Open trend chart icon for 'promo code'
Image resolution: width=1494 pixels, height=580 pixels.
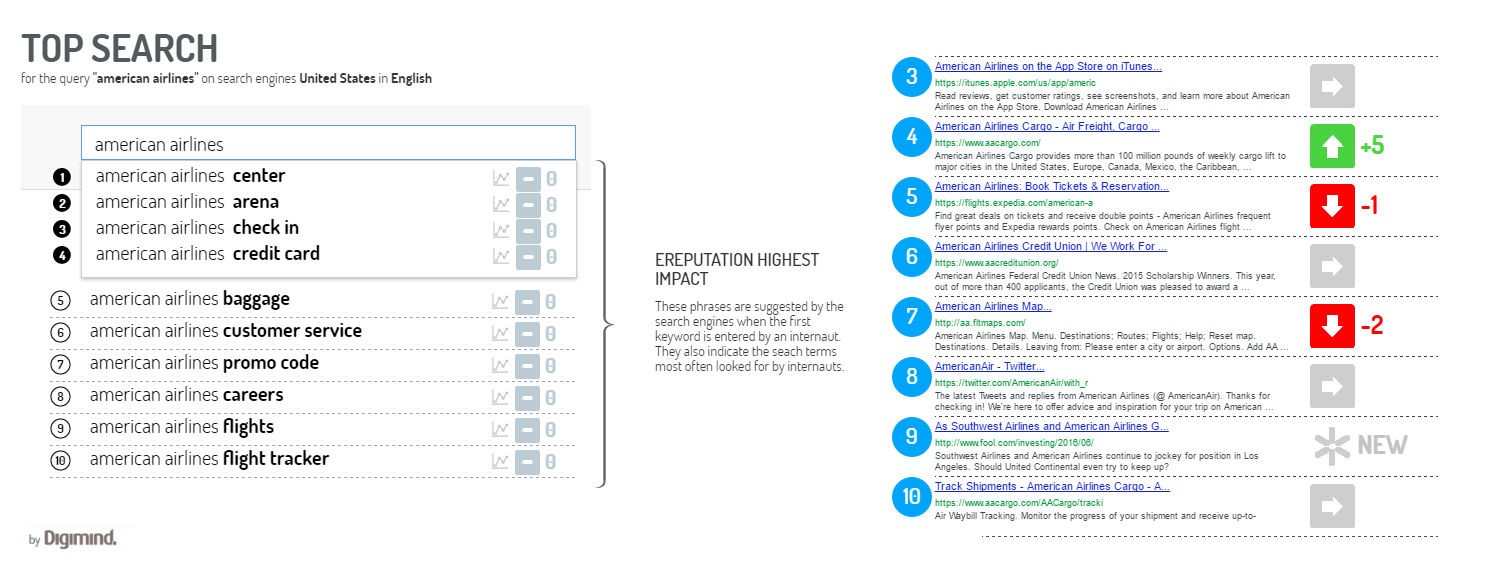coord(501,366)
